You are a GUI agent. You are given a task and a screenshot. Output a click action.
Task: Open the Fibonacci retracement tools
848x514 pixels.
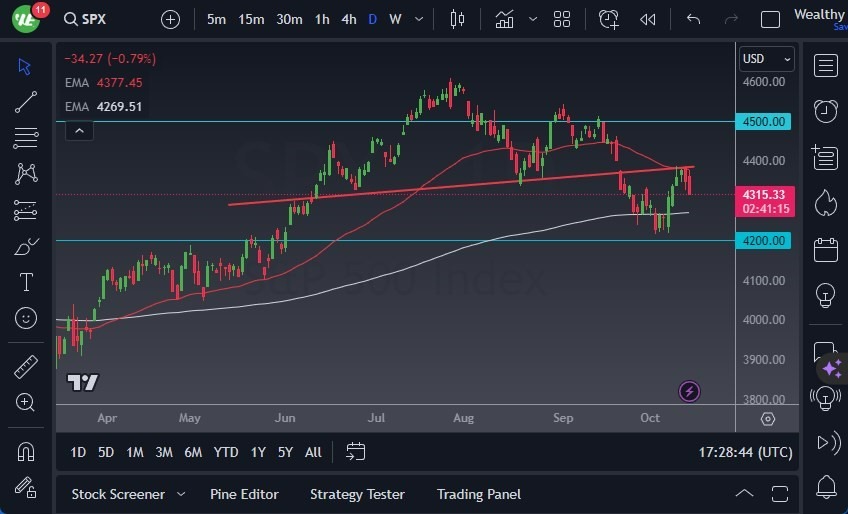pyautogui.click(x=25, y=138)
